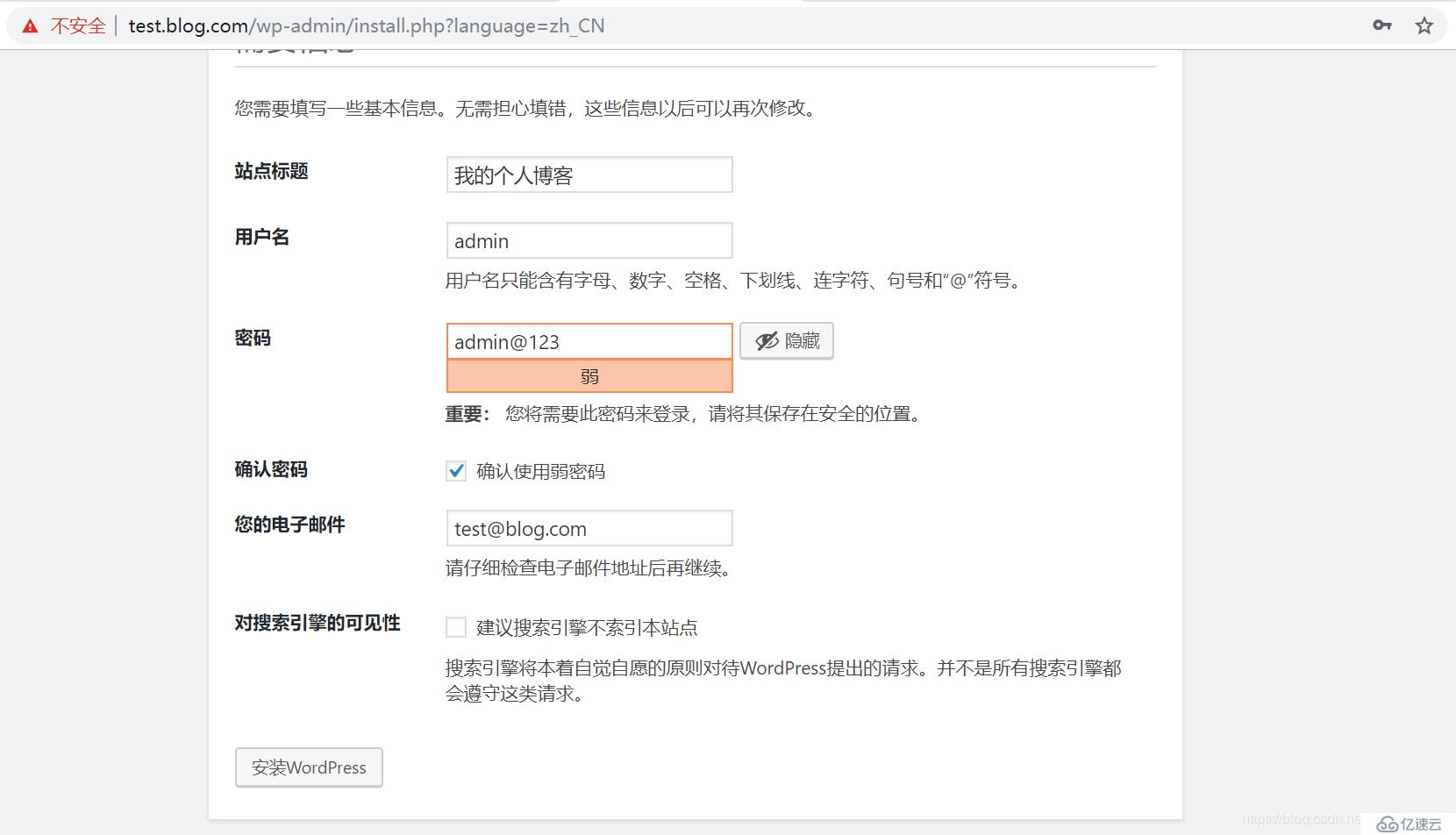1456x835 pixels.
Task: Uncheck 确认使用弱密码 checkbox
Action: click(x=456, y=471)
